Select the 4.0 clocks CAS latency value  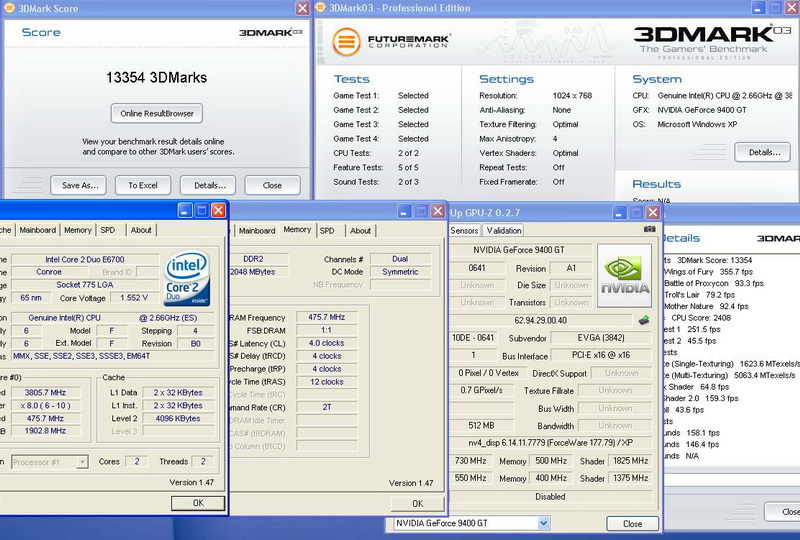point(327,343)
